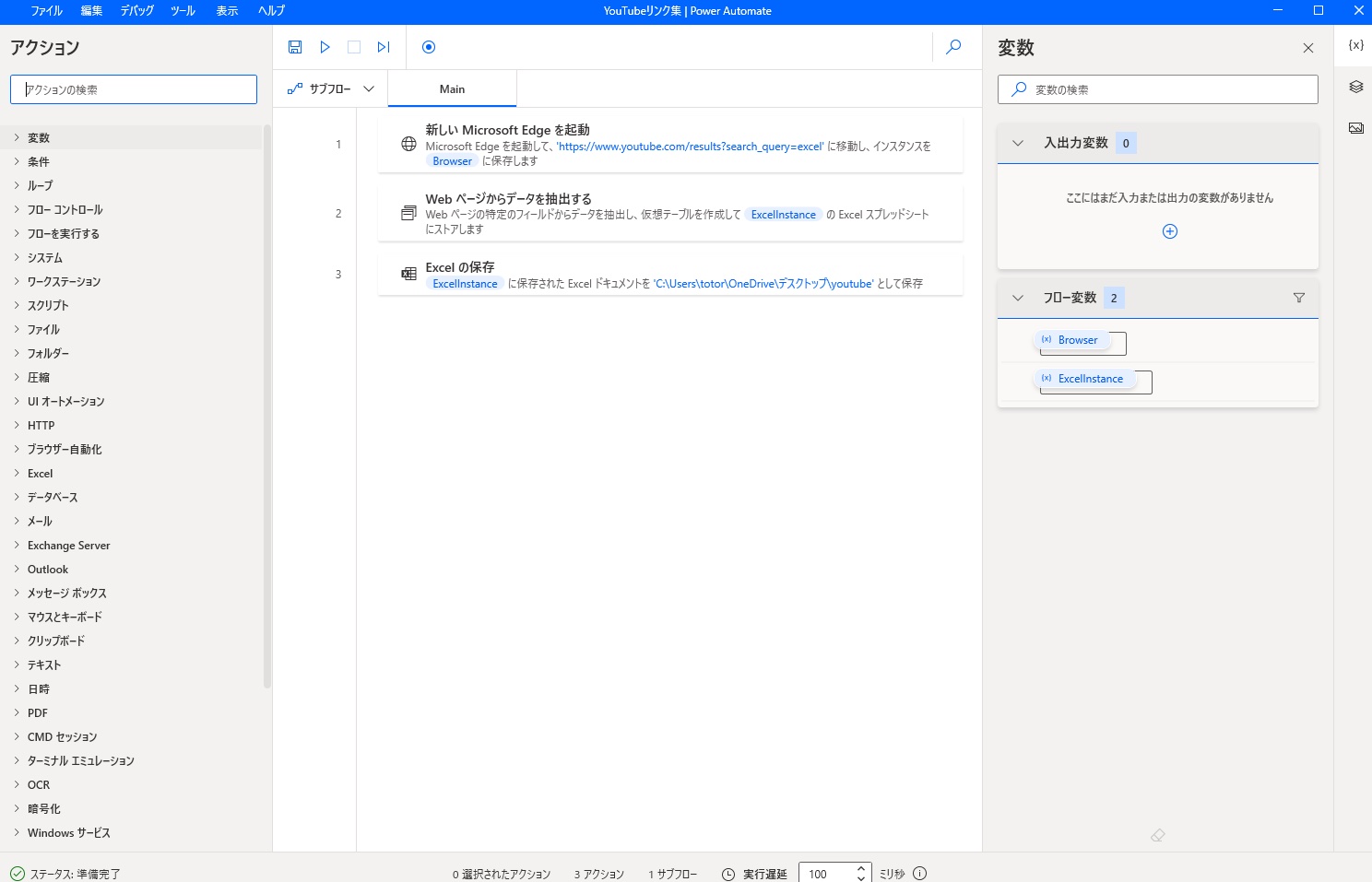Screen dimensions: 1372x882
Task: Click the file path in Excel save action
Action: coord(763,284)
